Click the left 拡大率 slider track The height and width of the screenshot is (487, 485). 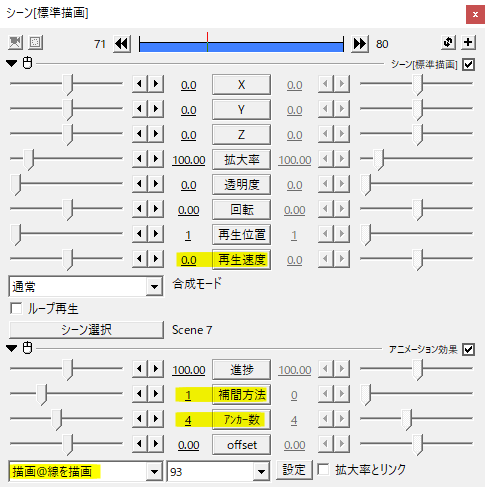point(66,158)
